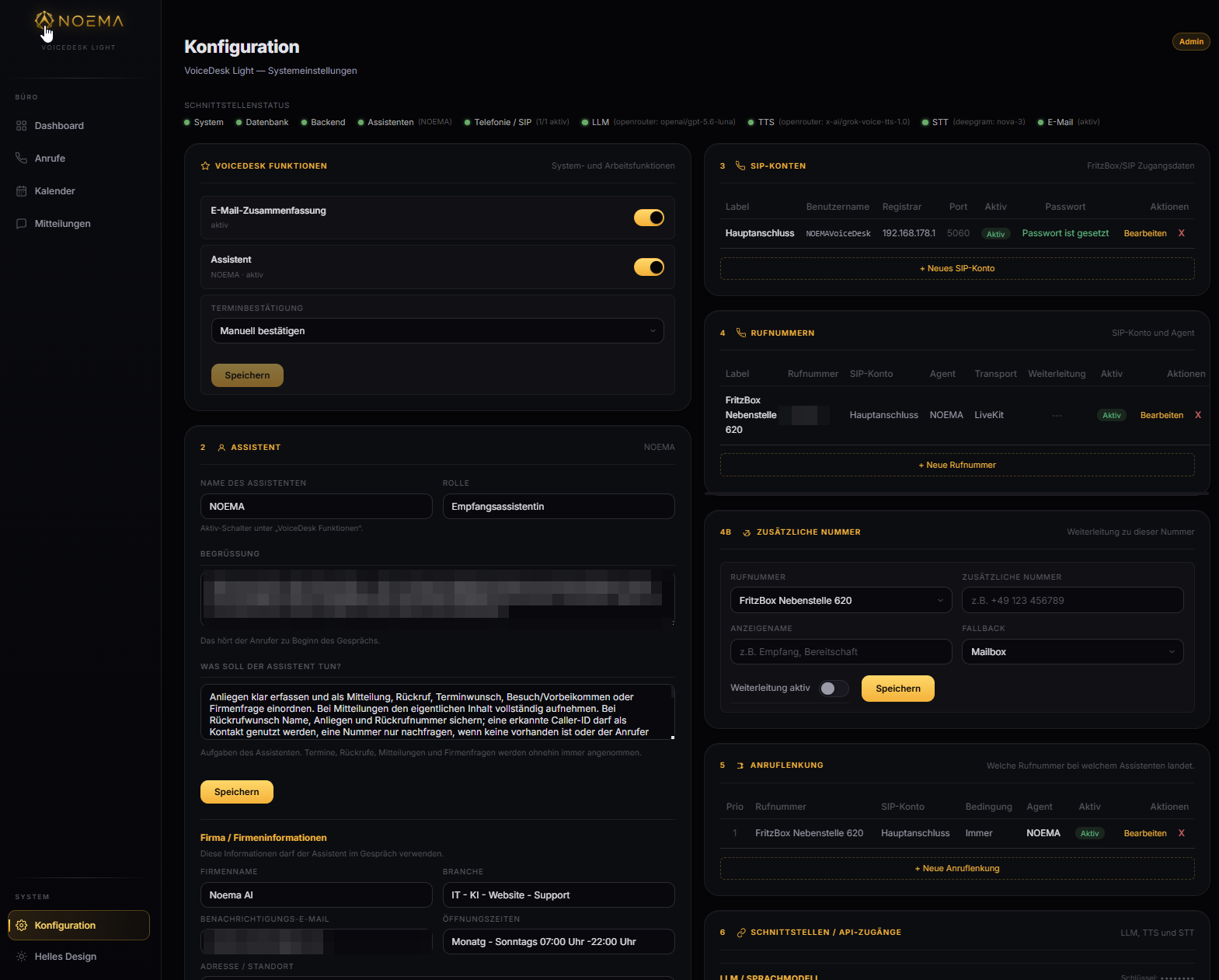Open the Rufnummer FritzBox Nebenstelle 620 dropdown

point(841,601)
